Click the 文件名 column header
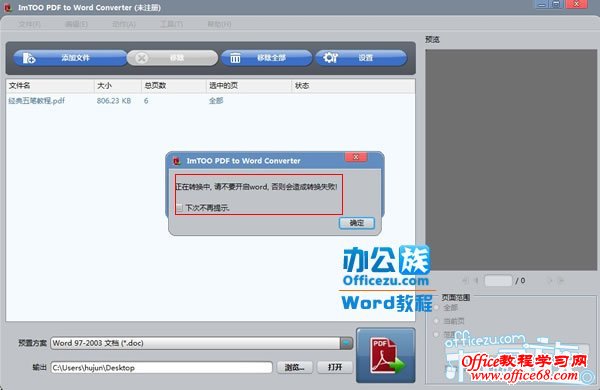Image resolution: width=600 pixels, height=390 pixels. click(x=50, y=86)
